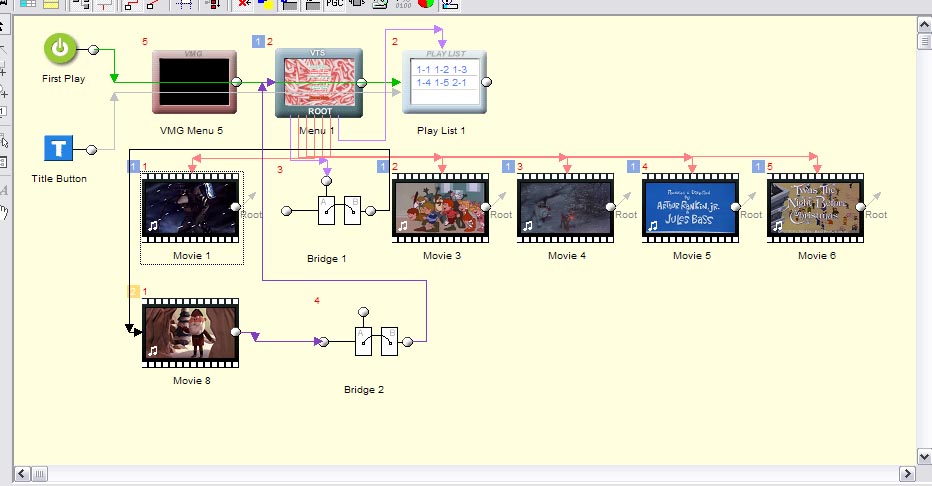Screen dimensions: 932x486
Task: Click the "Movie 8" label text
Action: point(191,380)
